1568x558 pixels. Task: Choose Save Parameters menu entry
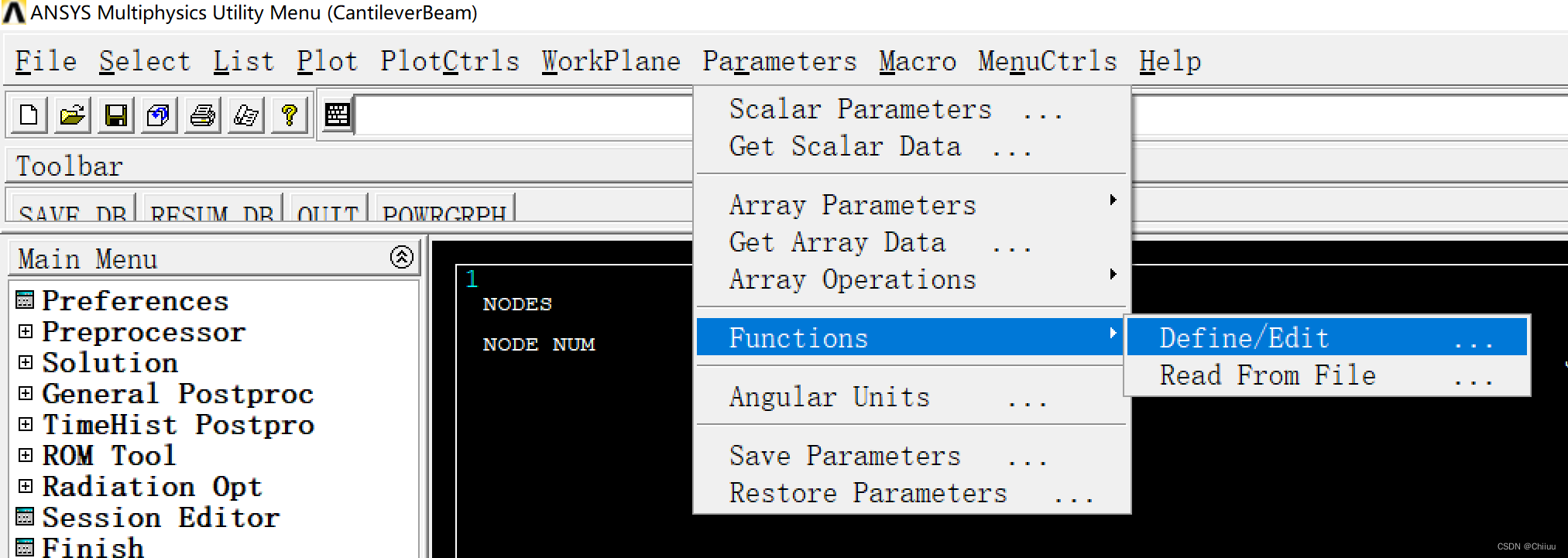coord(911,456)
